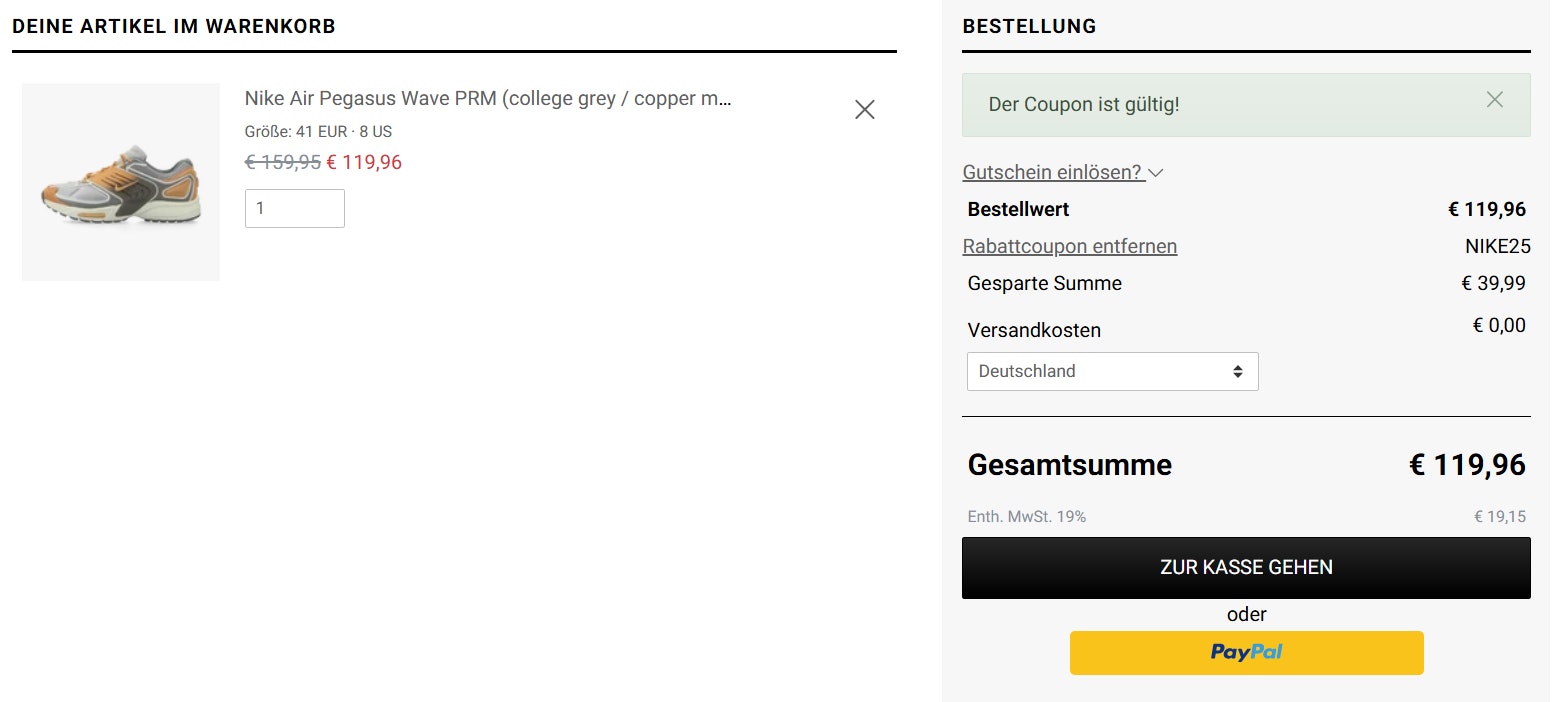This screenshot has width=1552, height=702.
Task: Click the struck-through price € 159,95
Action: (283, 162)
